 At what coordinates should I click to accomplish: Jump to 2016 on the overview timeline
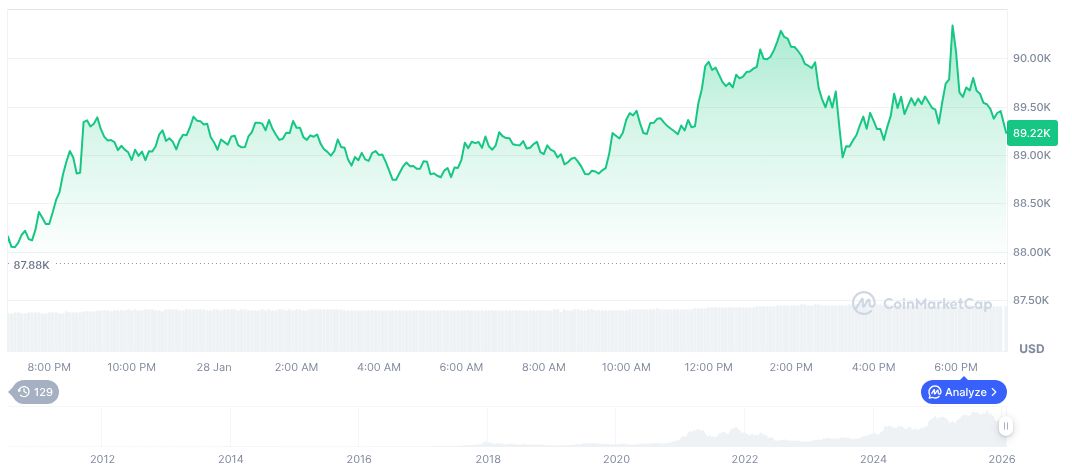tap(359, 459)
